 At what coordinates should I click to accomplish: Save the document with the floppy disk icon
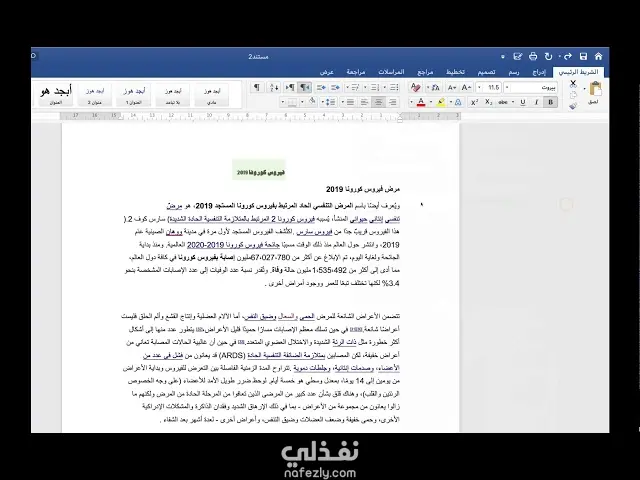[584, 56]
